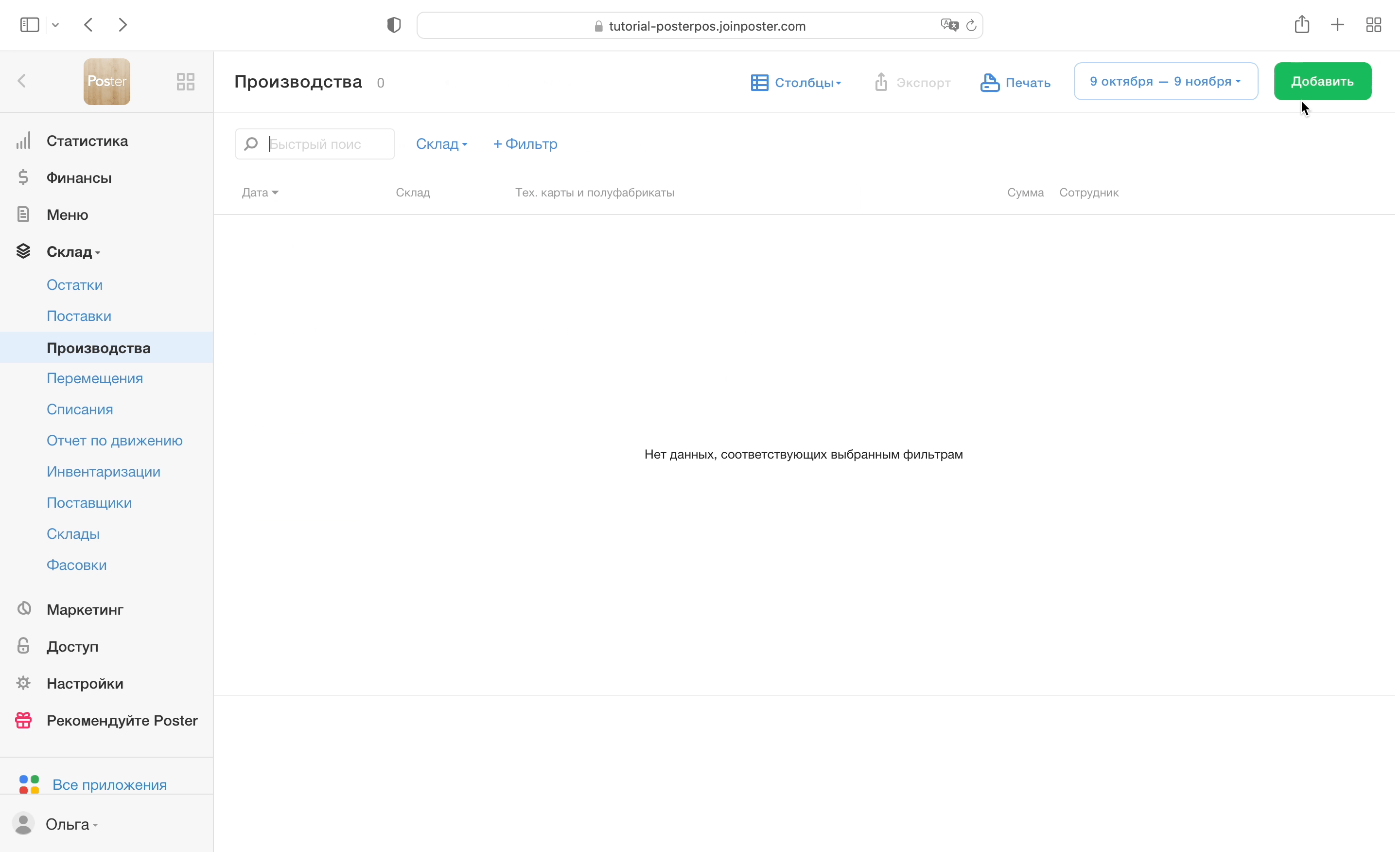Screen dimensions: 1400x852
Task: Click the Доступ lock icon
Action: coord(23,646)
